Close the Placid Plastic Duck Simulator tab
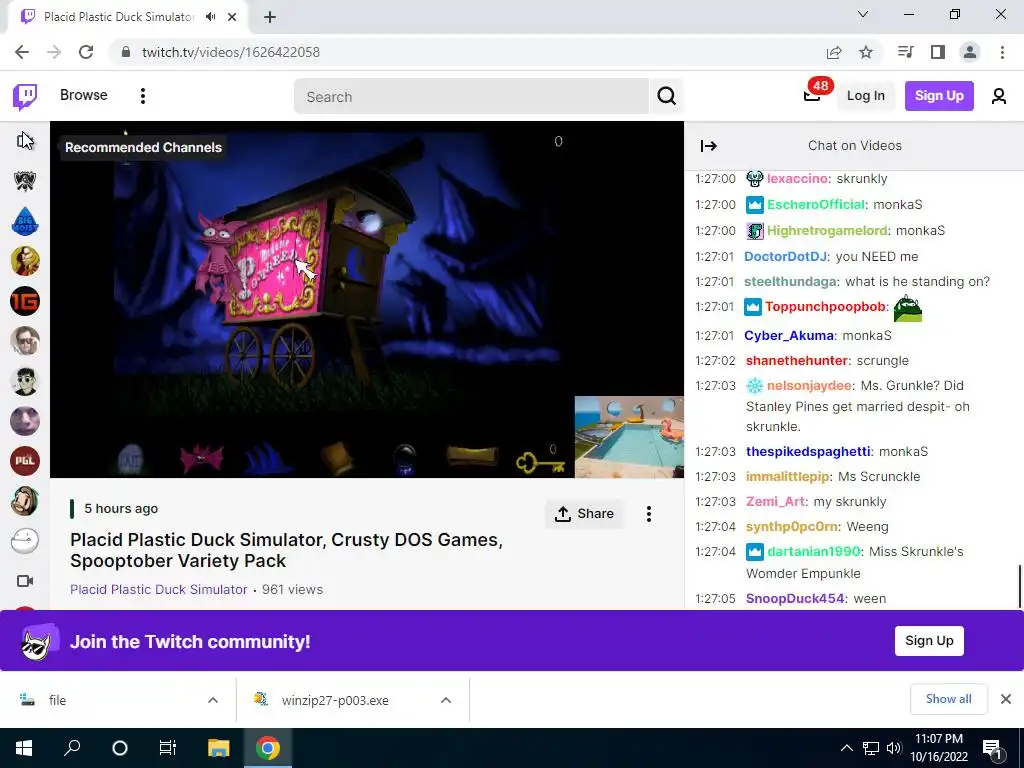This screenshot has width=1024, height=768. pyautogui.click(x=231, y=17)
